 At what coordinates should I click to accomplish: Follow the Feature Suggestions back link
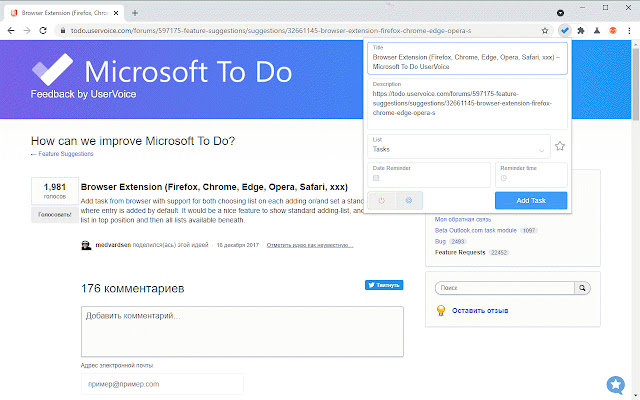point(62,154)
